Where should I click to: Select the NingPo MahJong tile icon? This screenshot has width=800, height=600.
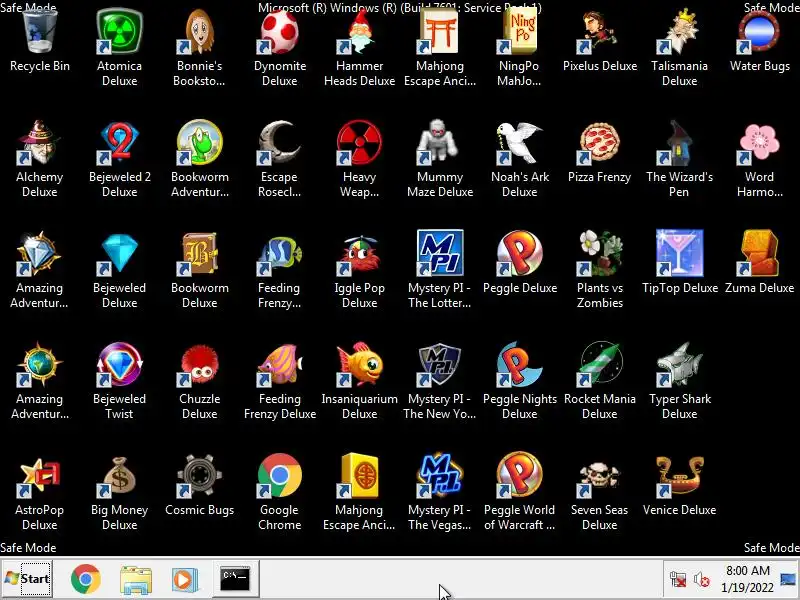(x=519, y=32)
